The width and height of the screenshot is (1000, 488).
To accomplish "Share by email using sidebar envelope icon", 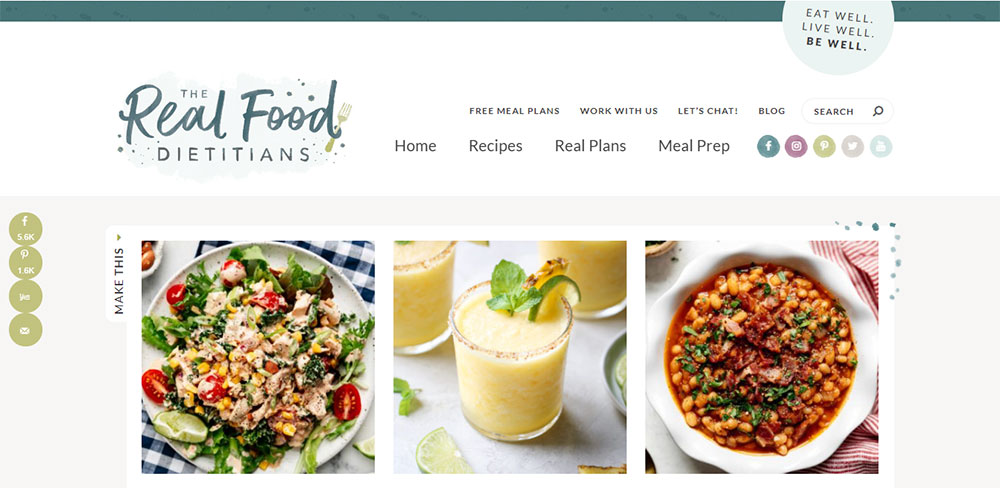I will click(26, 330).
